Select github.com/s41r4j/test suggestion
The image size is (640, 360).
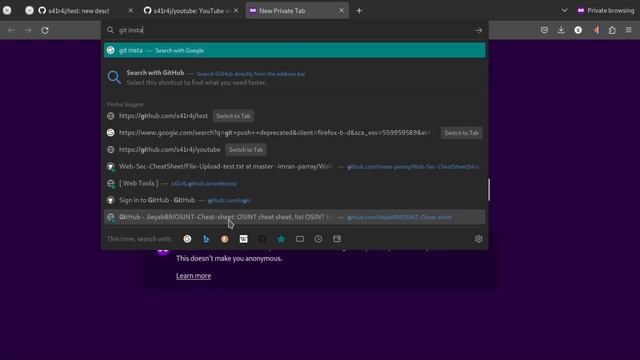[x=163, y=116]
